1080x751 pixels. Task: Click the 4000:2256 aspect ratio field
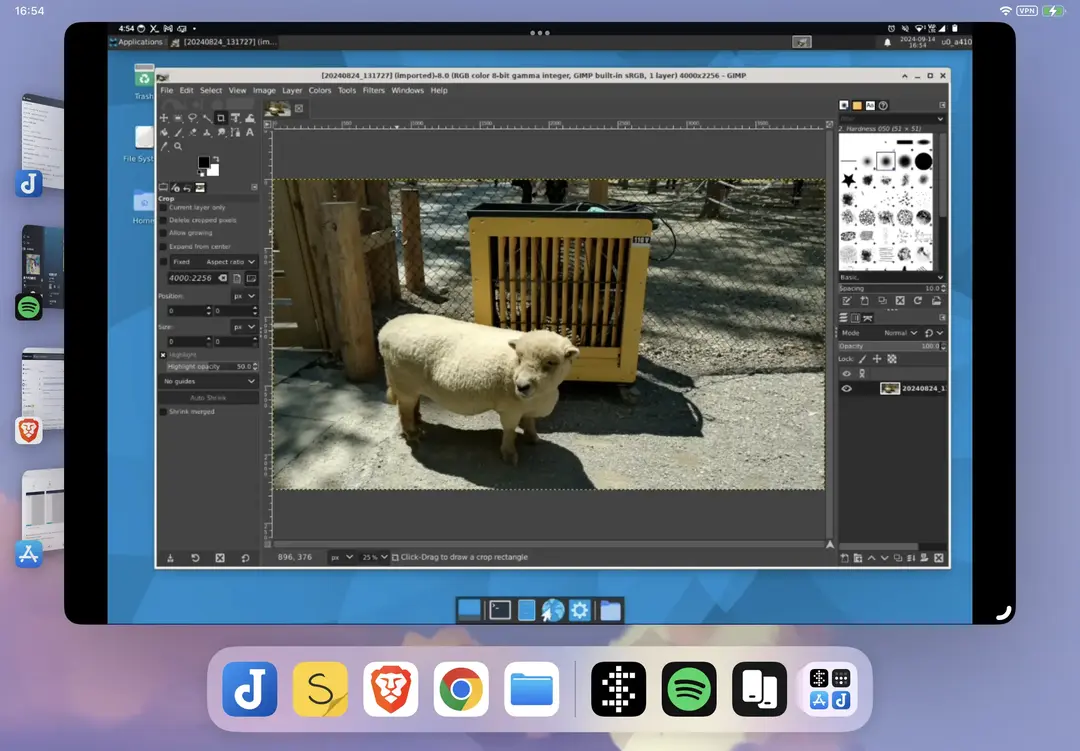click(x=188, y=278)
